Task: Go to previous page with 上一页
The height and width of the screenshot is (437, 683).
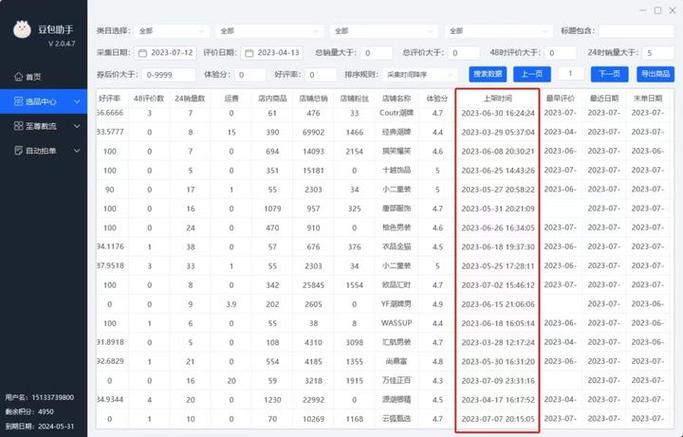Action: [x=532, y=74]
